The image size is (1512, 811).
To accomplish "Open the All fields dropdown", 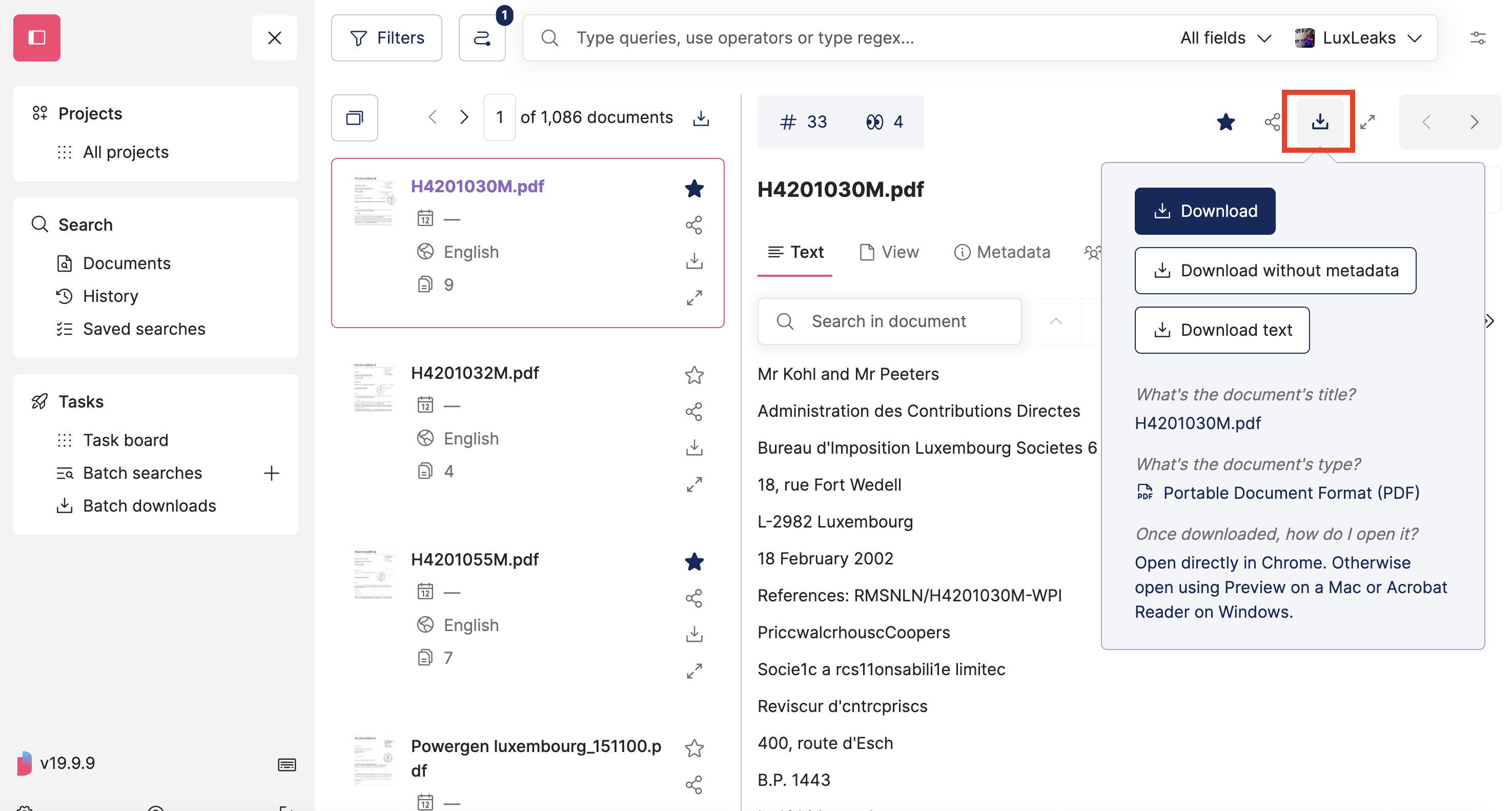I will coord(1225,37).
